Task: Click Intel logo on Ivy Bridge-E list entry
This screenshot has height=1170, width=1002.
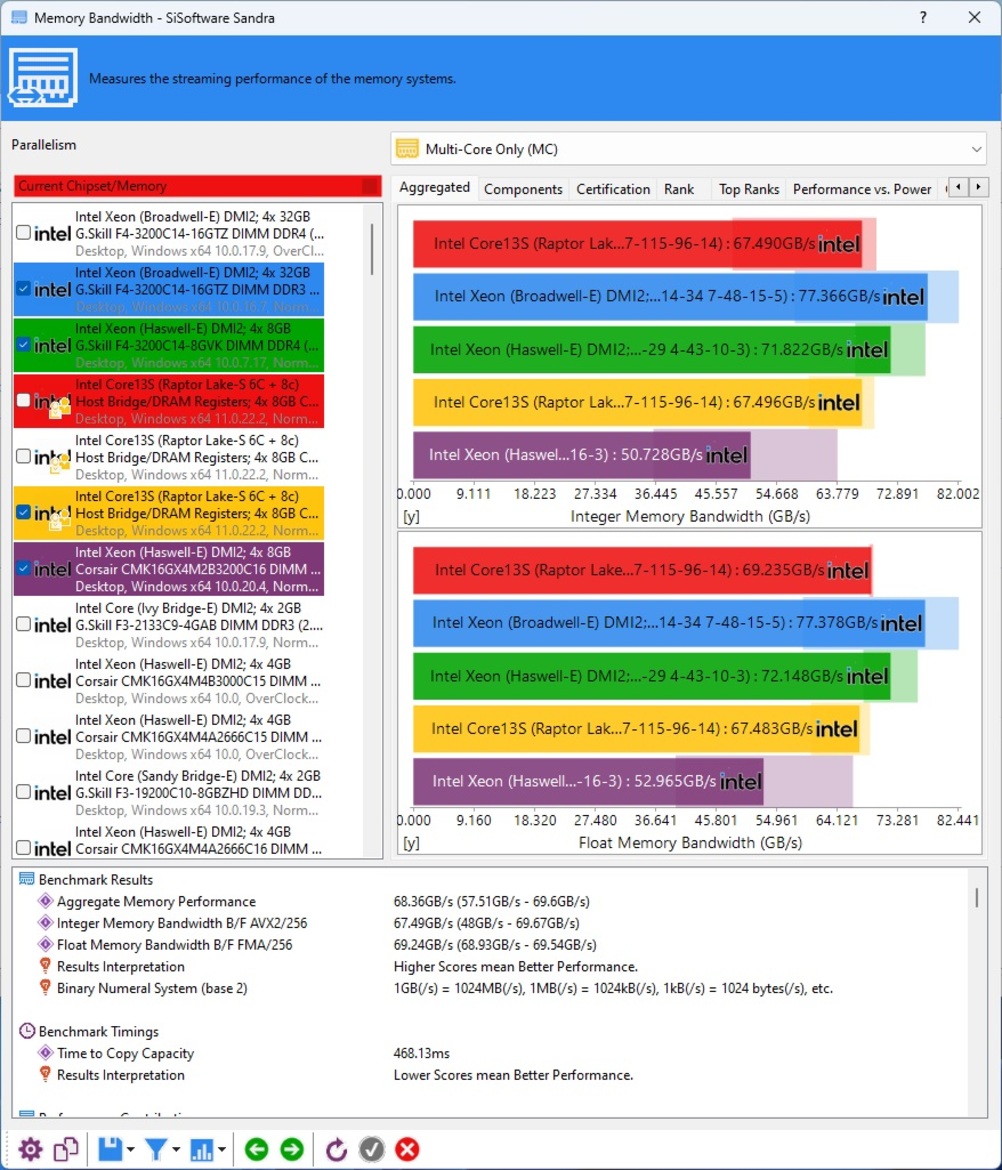Action: (x=52, y=625)
